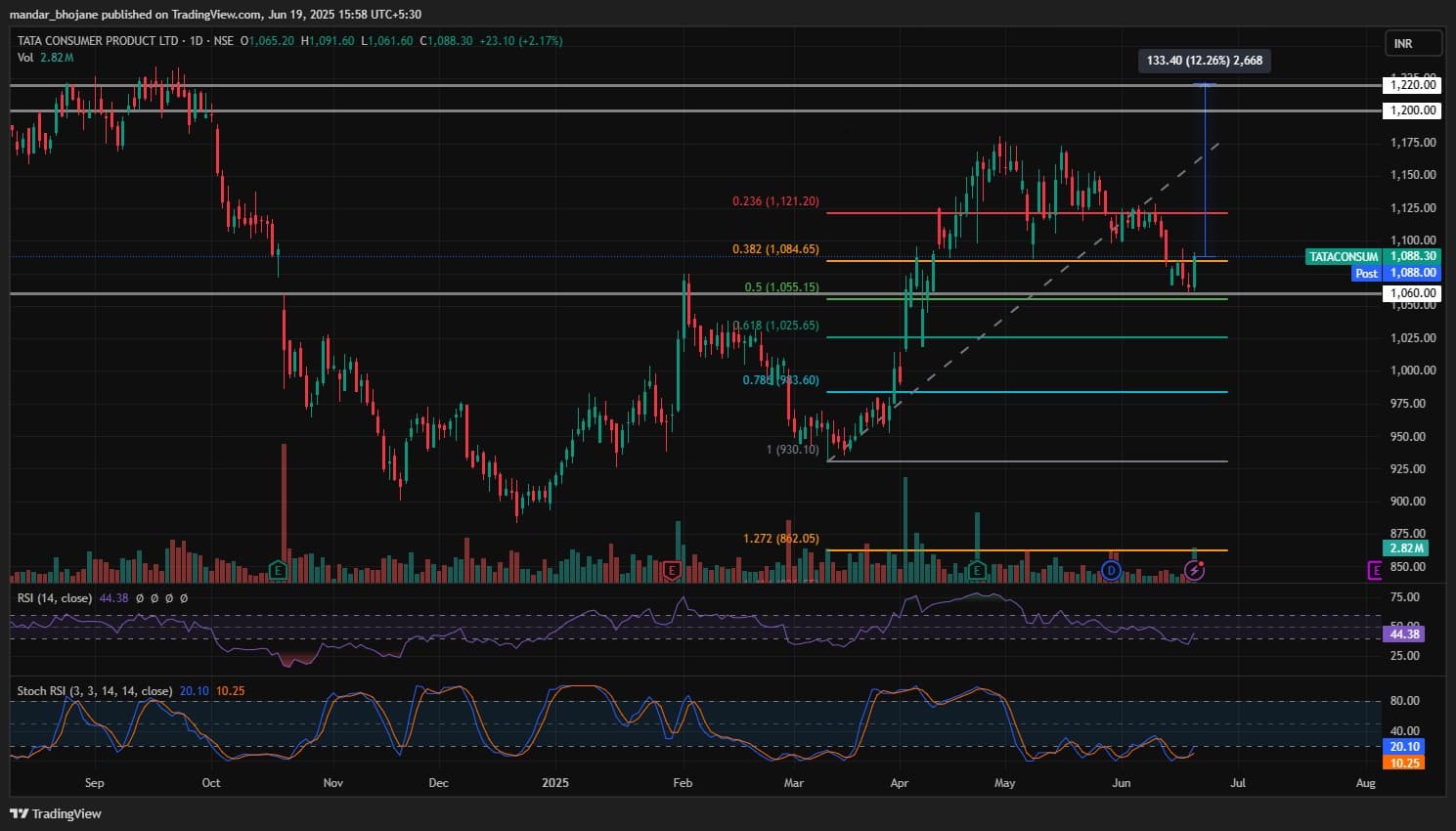
Task: Click the 75.00 RSI axis label
Action: pos(1405,597)
